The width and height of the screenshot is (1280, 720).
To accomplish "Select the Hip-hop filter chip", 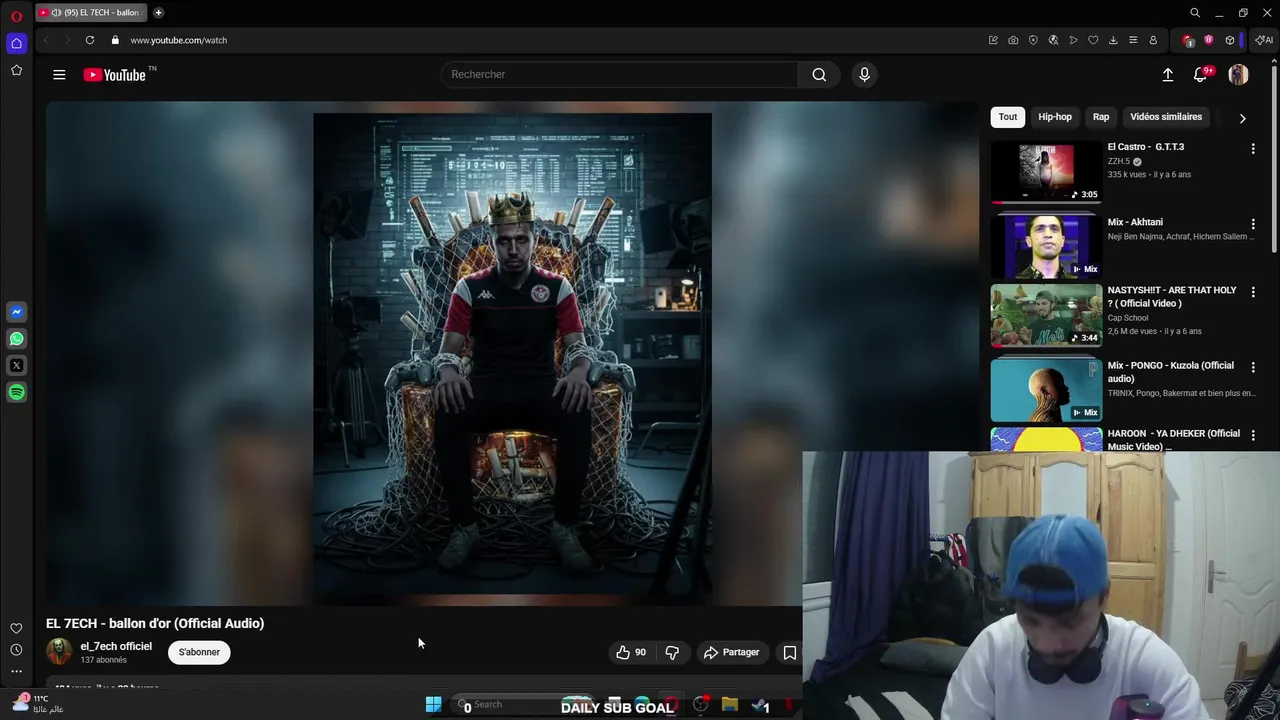I will [1055, 117].
